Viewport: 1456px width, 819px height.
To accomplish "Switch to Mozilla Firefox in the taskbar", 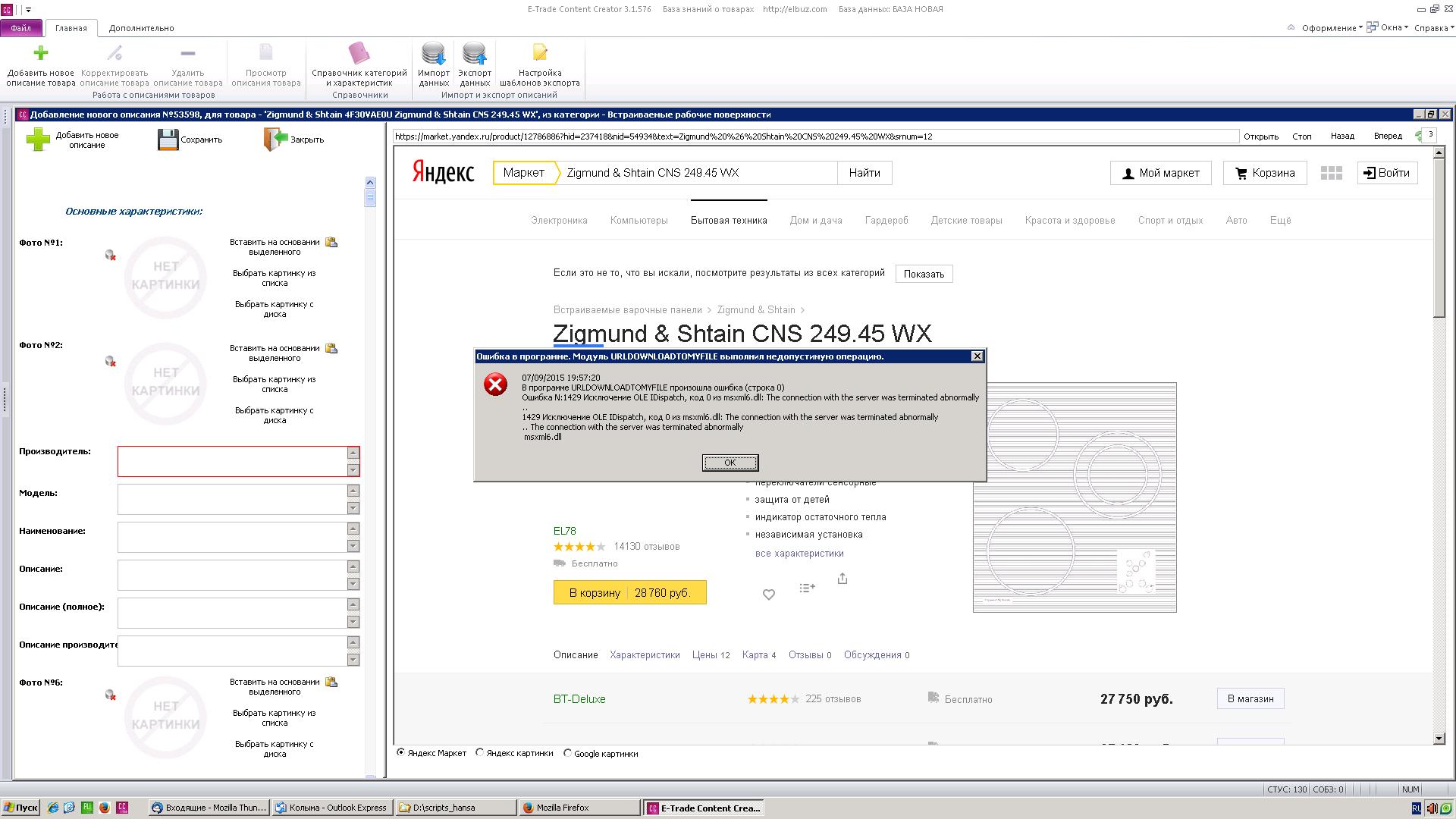I will click(579, 808).
